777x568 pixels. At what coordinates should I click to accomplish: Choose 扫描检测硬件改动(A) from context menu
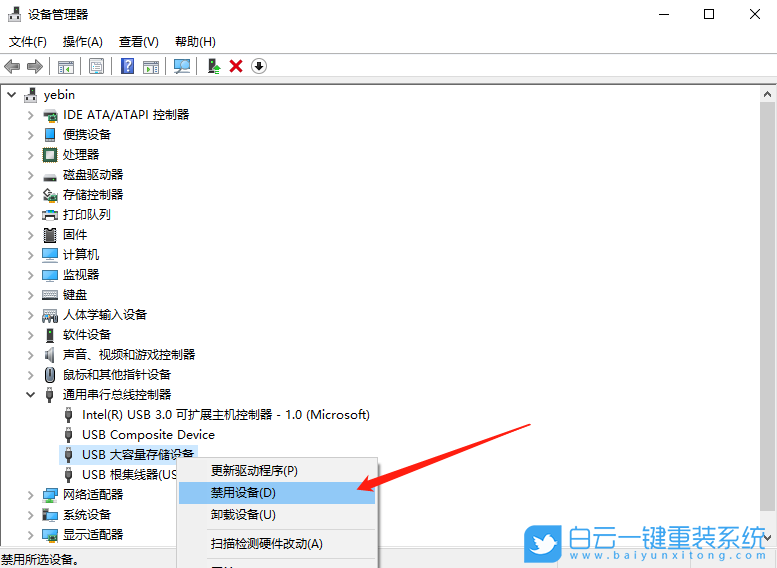277,544
